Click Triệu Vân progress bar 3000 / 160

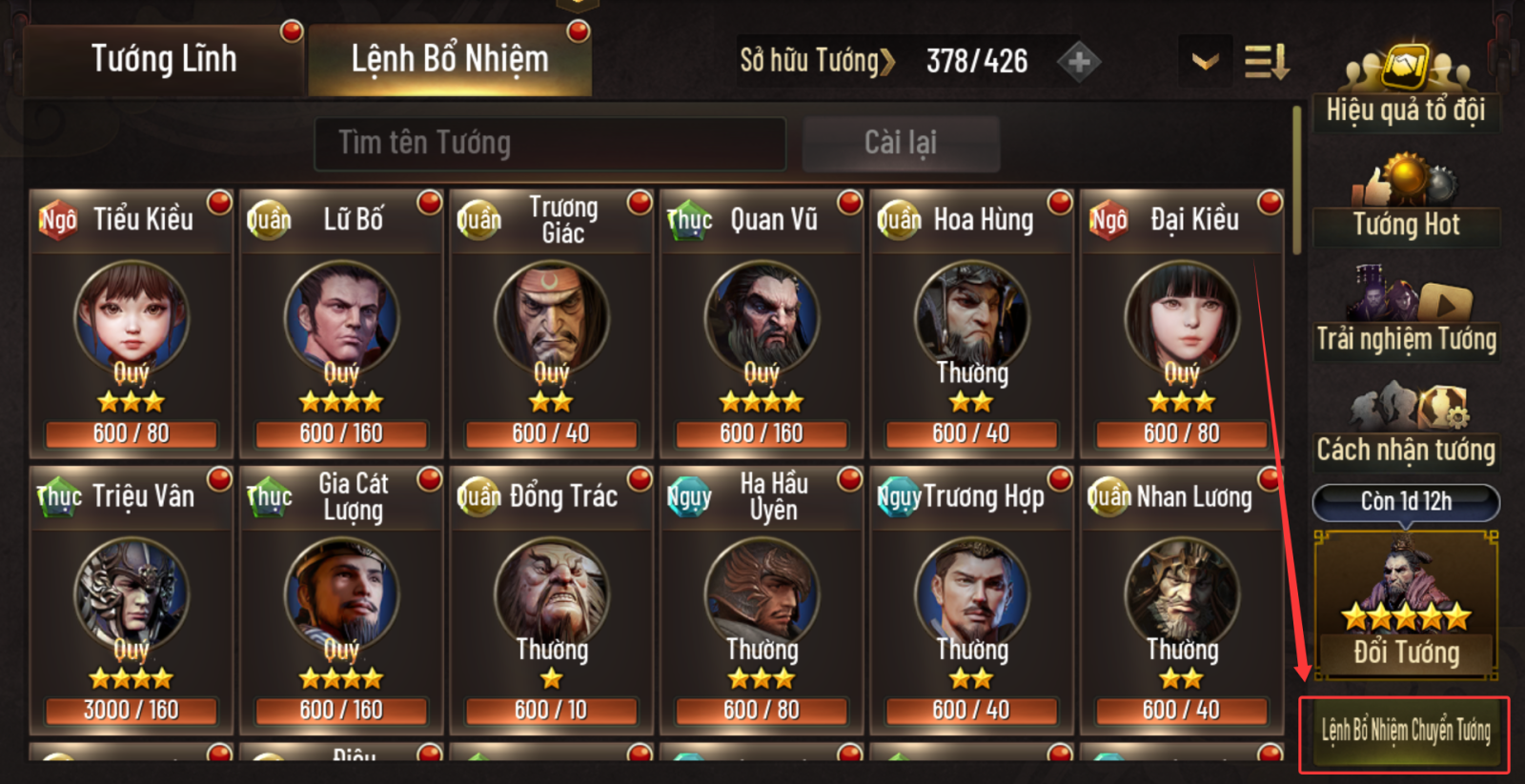coord(132,711)
